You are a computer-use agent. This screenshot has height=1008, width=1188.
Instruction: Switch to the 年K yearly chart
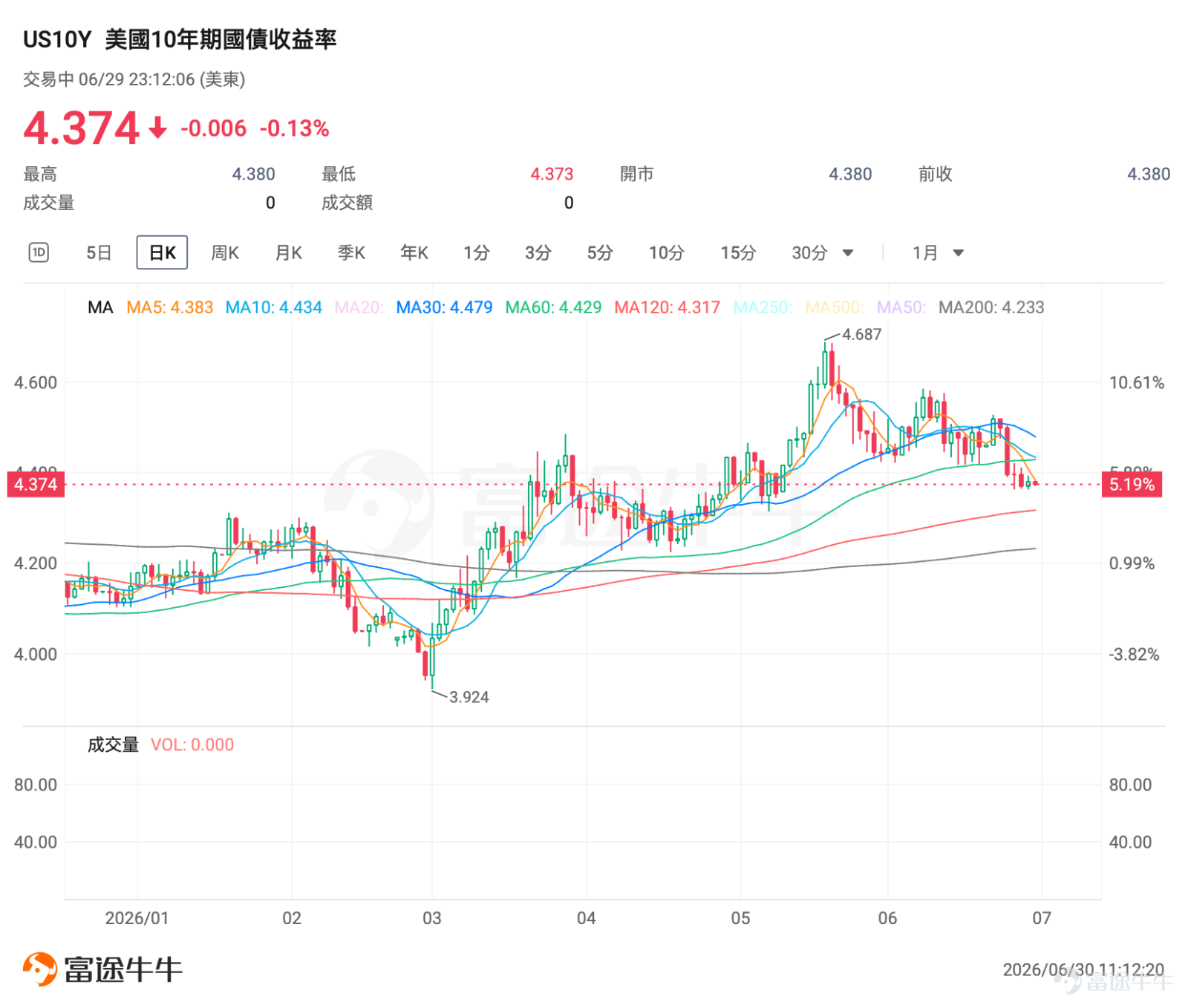click(x=414, y=253)
